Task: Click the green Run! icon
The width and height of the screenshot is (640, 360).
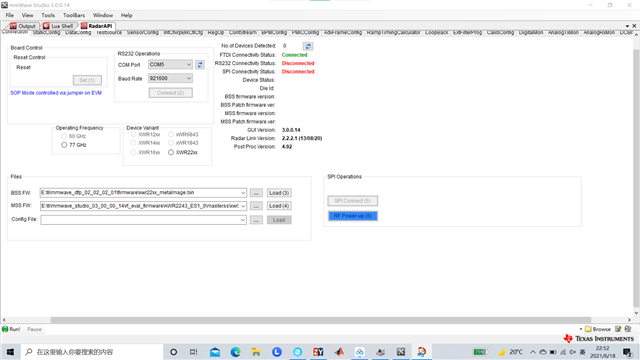Action: [x=5, y=329]
